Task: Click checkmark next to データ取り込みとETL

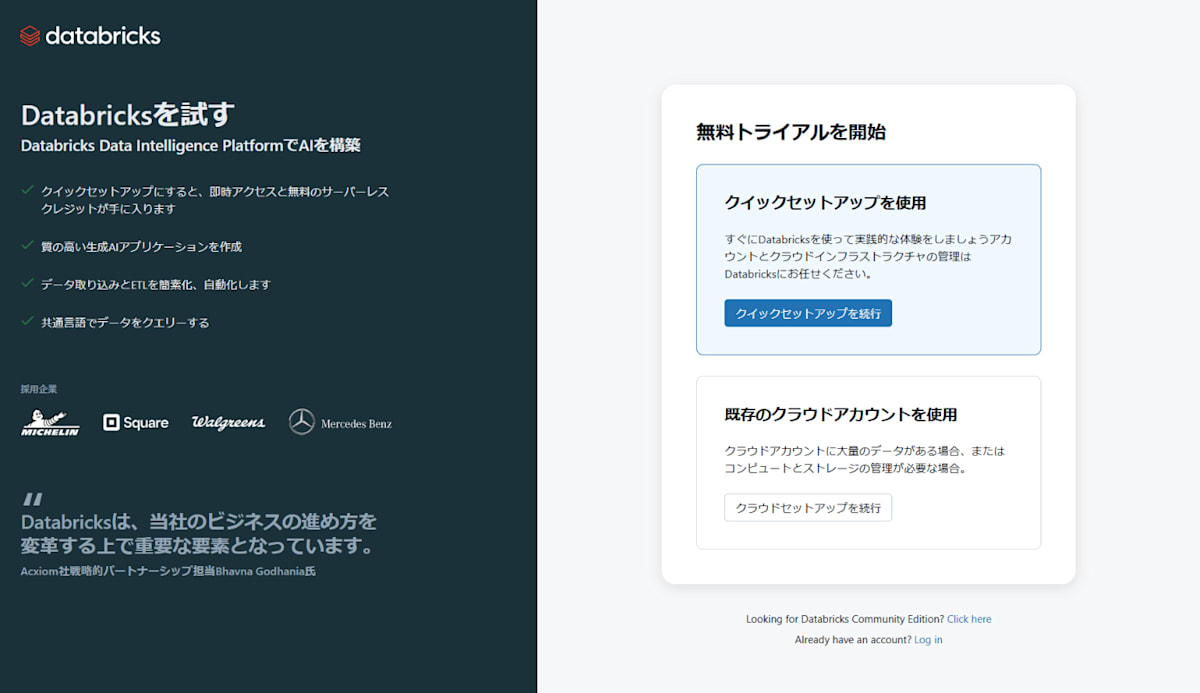Action: point(27,283)
